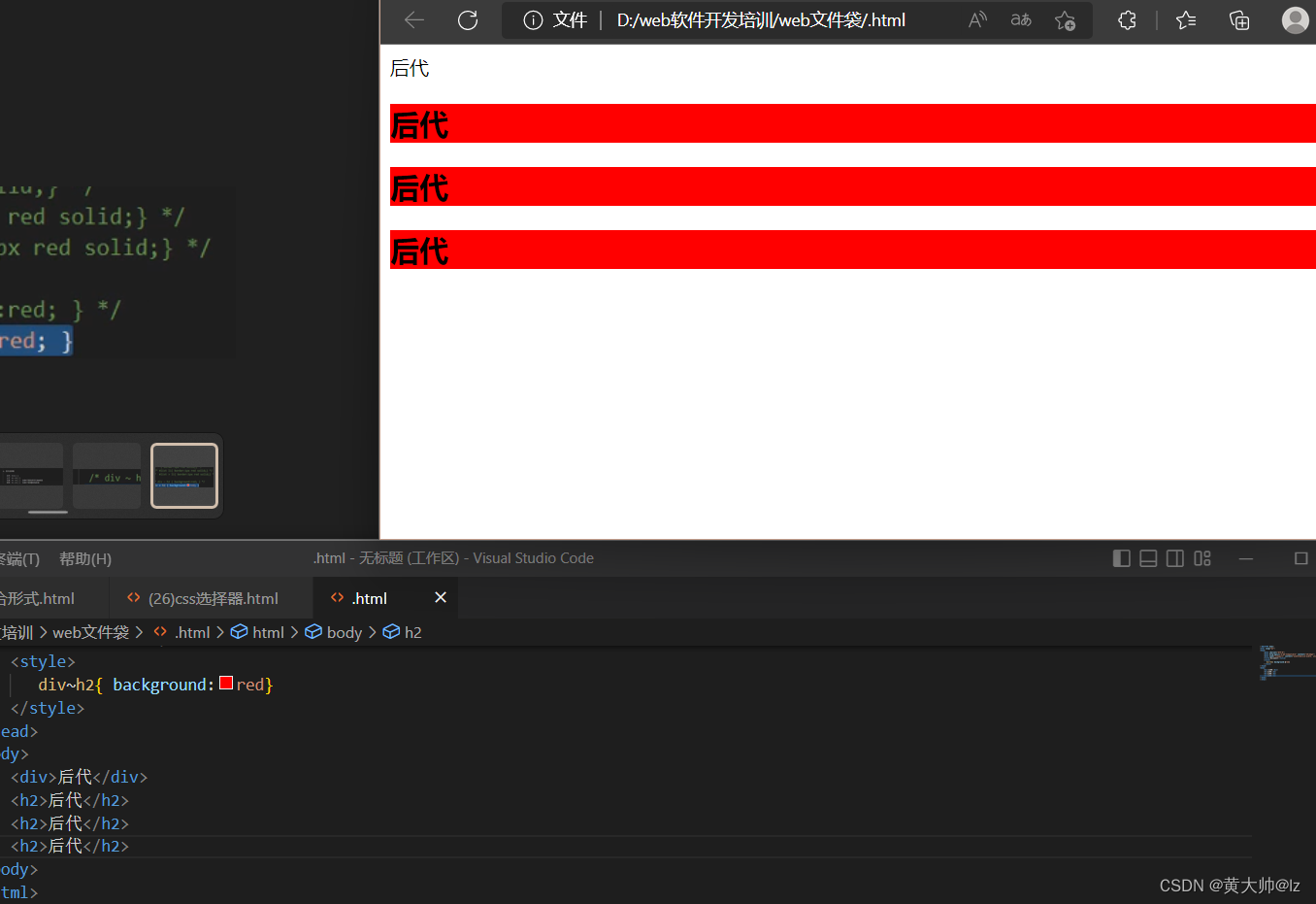Click the address bar URL

coord(761,20)
